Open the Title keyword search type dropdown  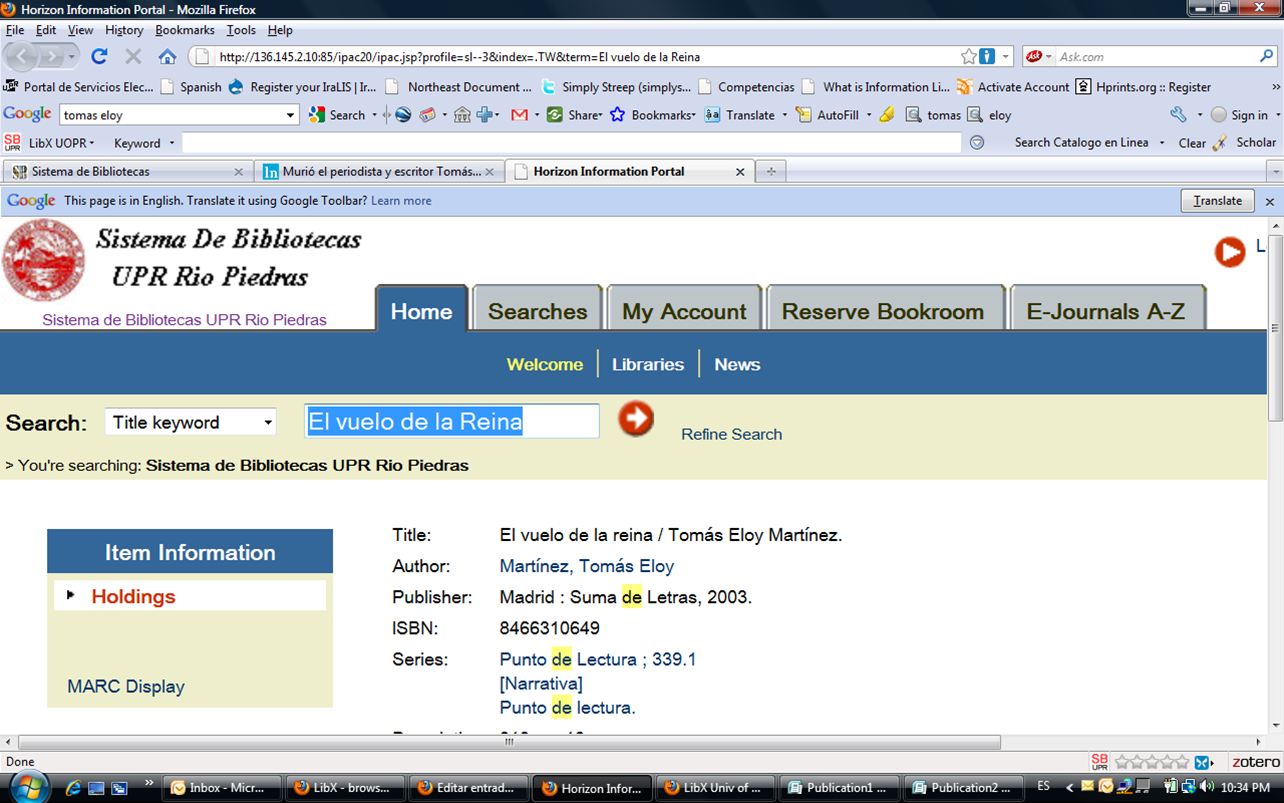[x=191, y=423]
